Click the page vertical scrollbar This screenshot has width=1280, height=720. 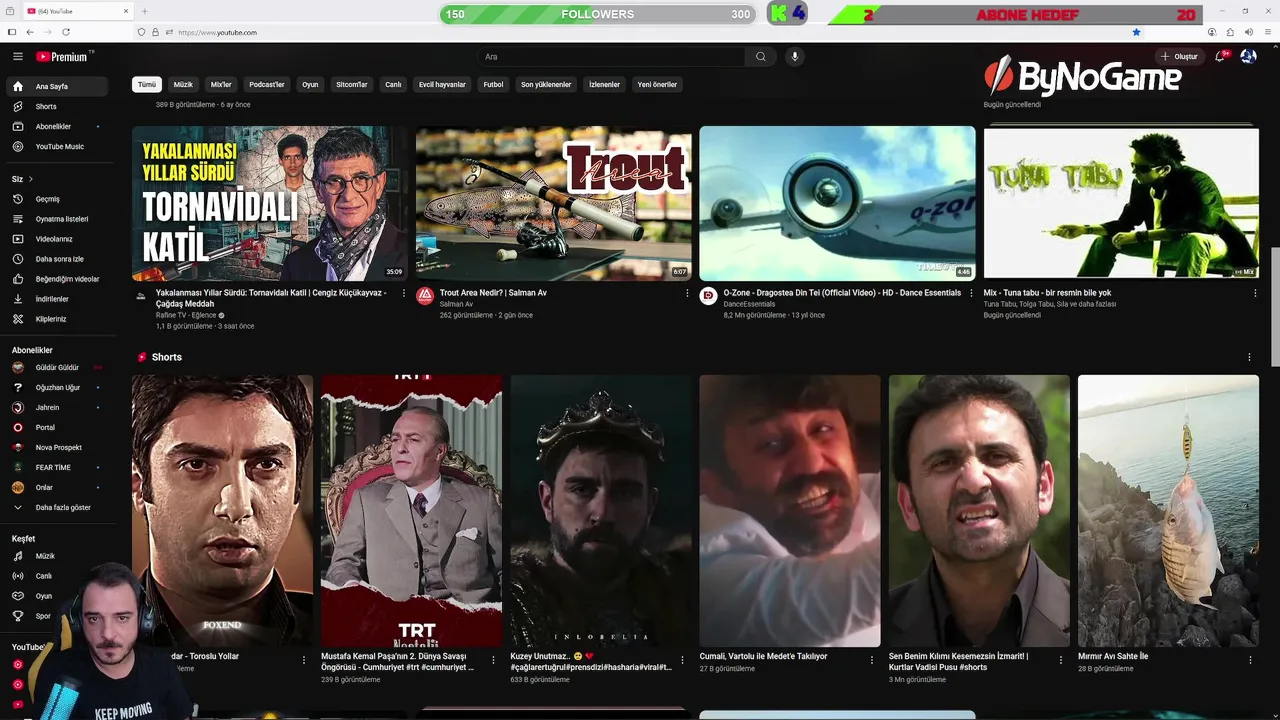pyautogui.click(x=1274, y=307)
